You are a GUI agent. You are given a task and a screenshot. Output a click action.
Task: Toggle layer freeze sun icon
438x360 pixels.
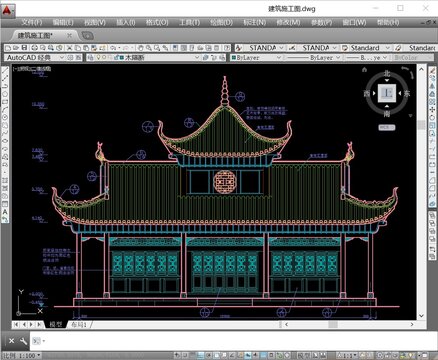(104, 57)
